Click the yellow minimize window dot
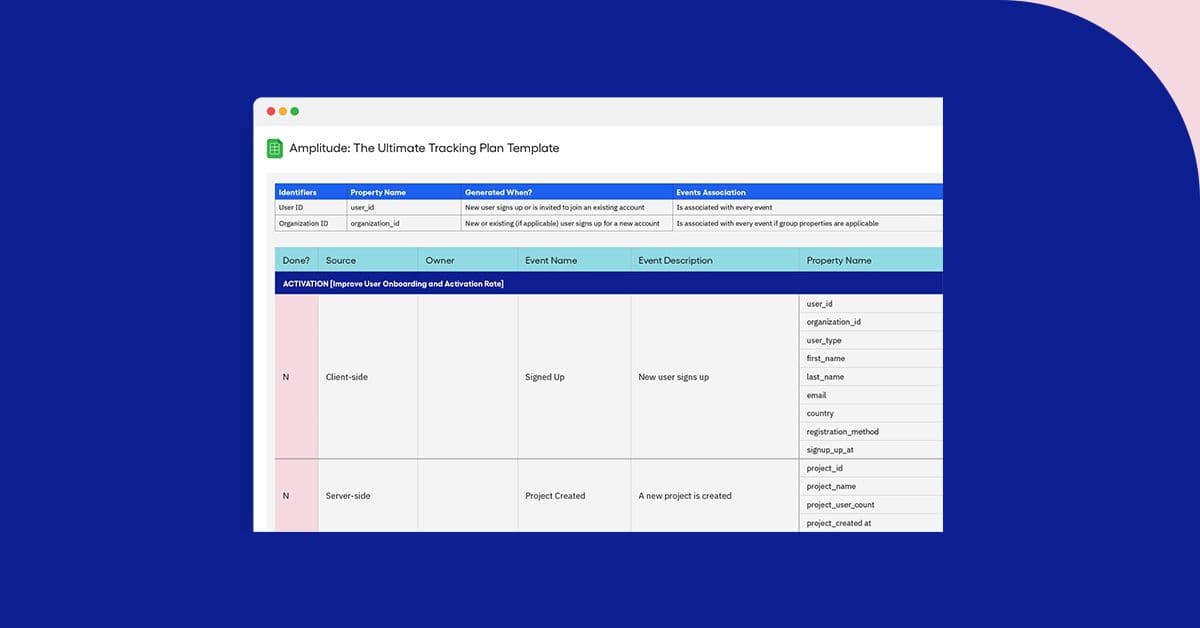Image resolution: width=1200 pixels, height=628 pixels. (283, 111)
